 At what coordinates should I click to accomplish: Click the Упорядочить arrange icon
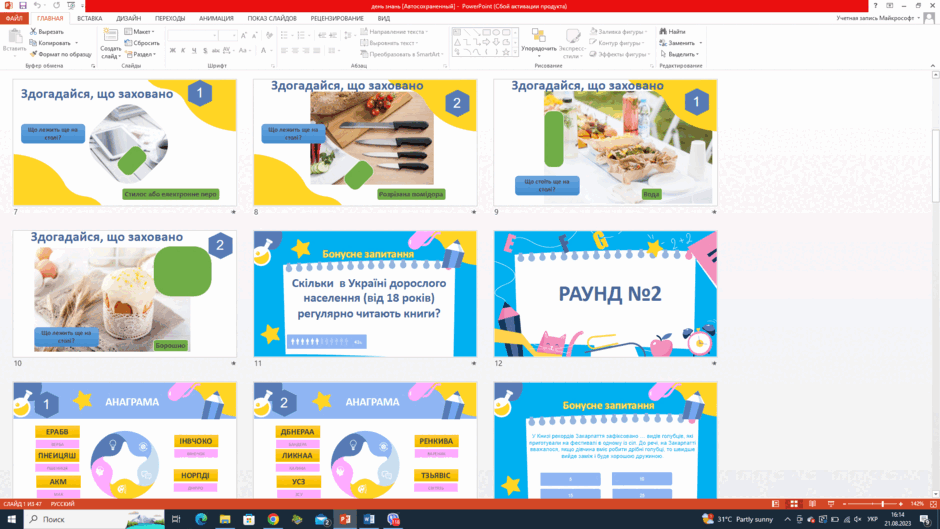tap(538, 36)
